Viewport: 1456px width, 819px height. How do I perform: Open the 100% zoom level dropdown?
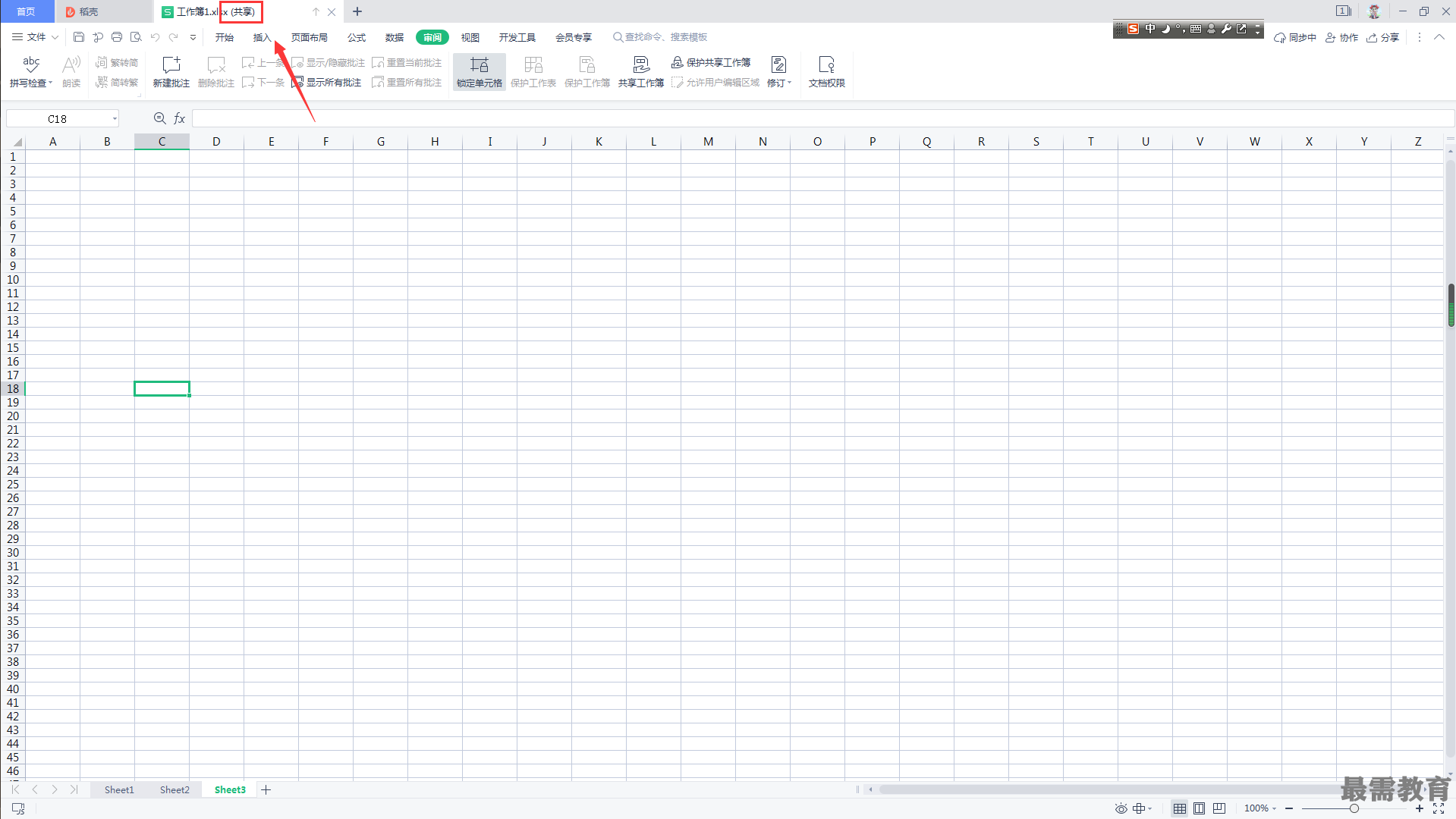(1260, 808)
